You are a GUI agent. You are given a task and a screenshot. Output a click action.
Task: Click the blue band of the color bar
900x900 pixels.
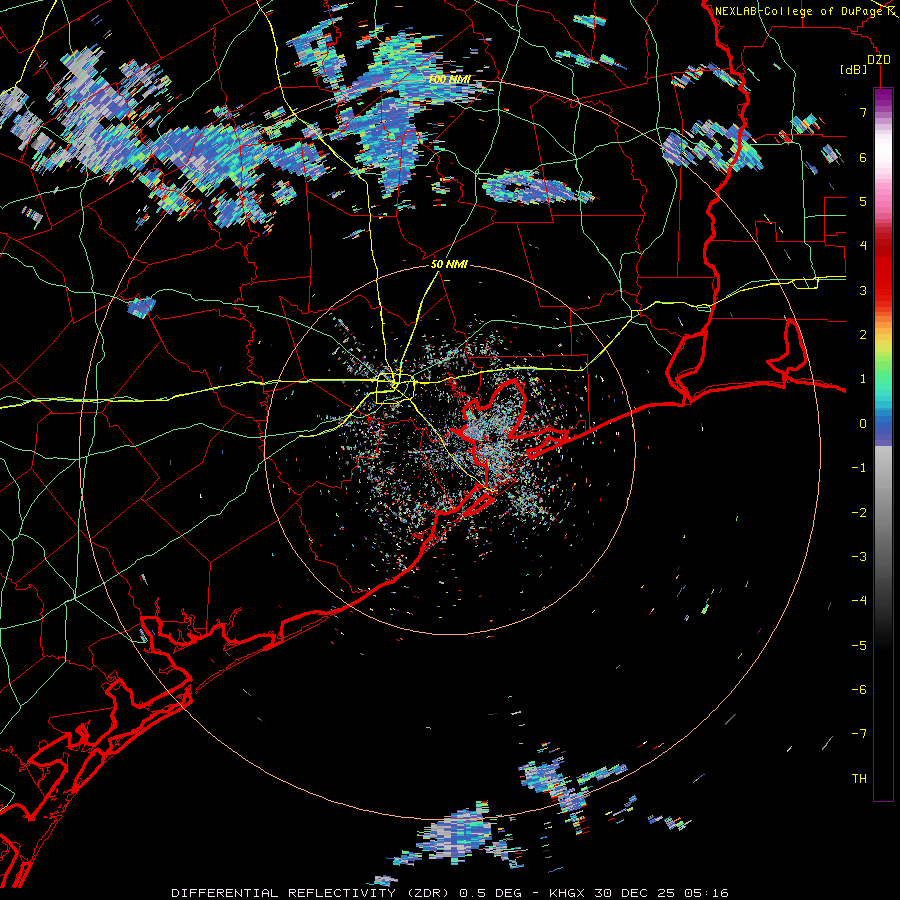click(883, 428)
